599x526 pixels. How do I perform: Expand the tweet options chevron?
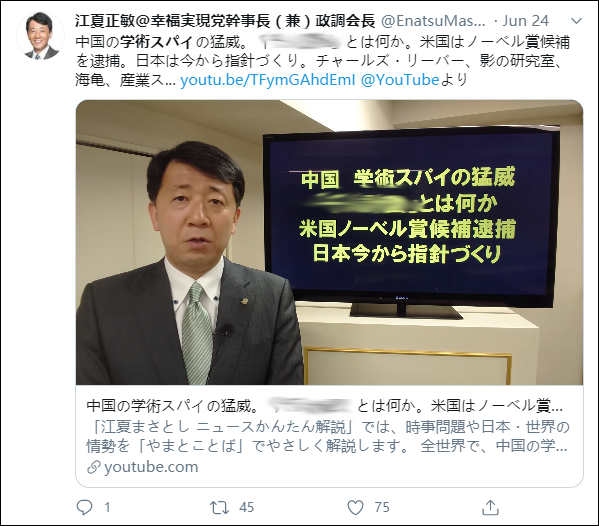tap(576, 21)
